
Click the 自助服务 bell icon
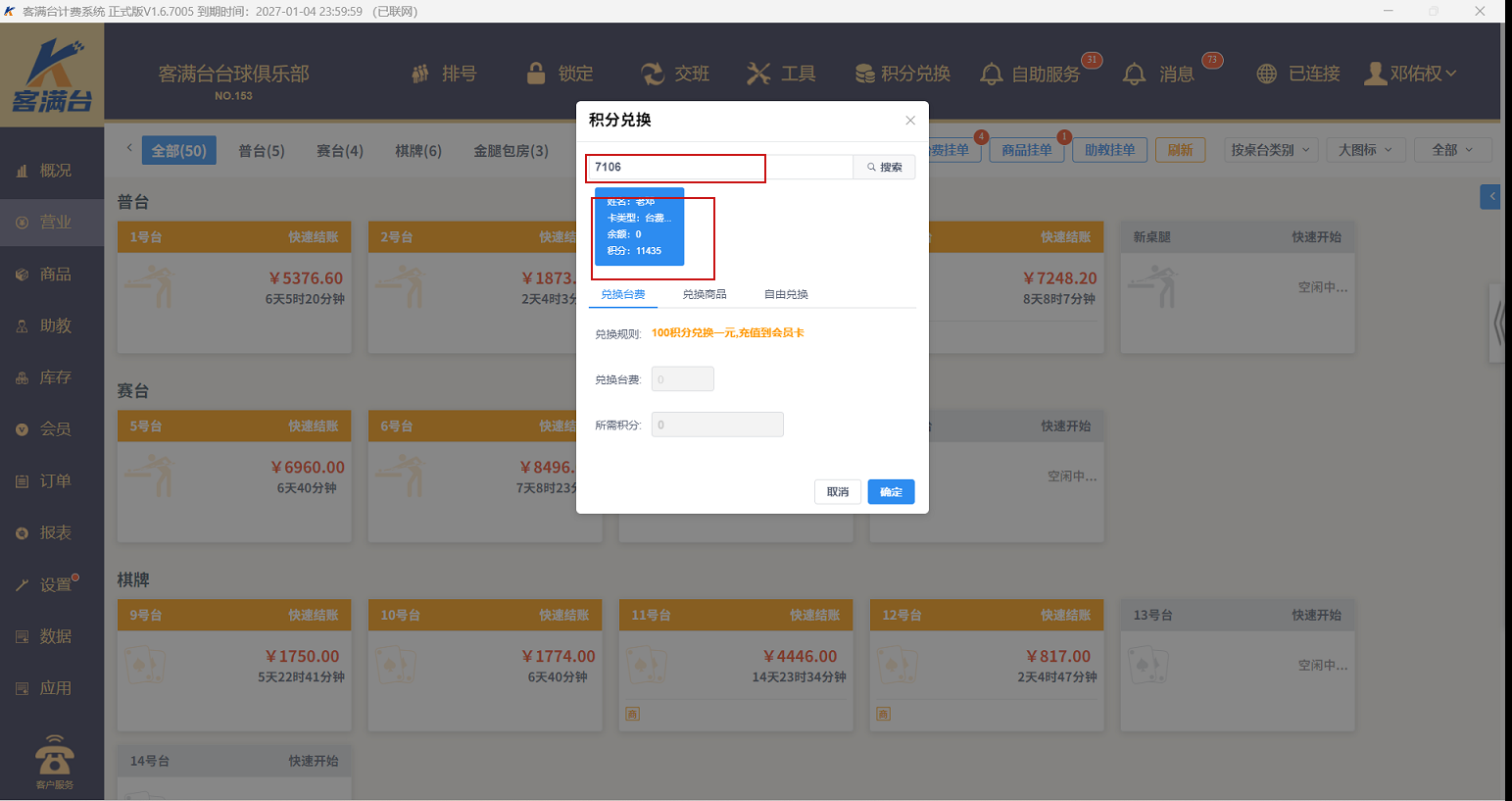click(x=992, y=75)
